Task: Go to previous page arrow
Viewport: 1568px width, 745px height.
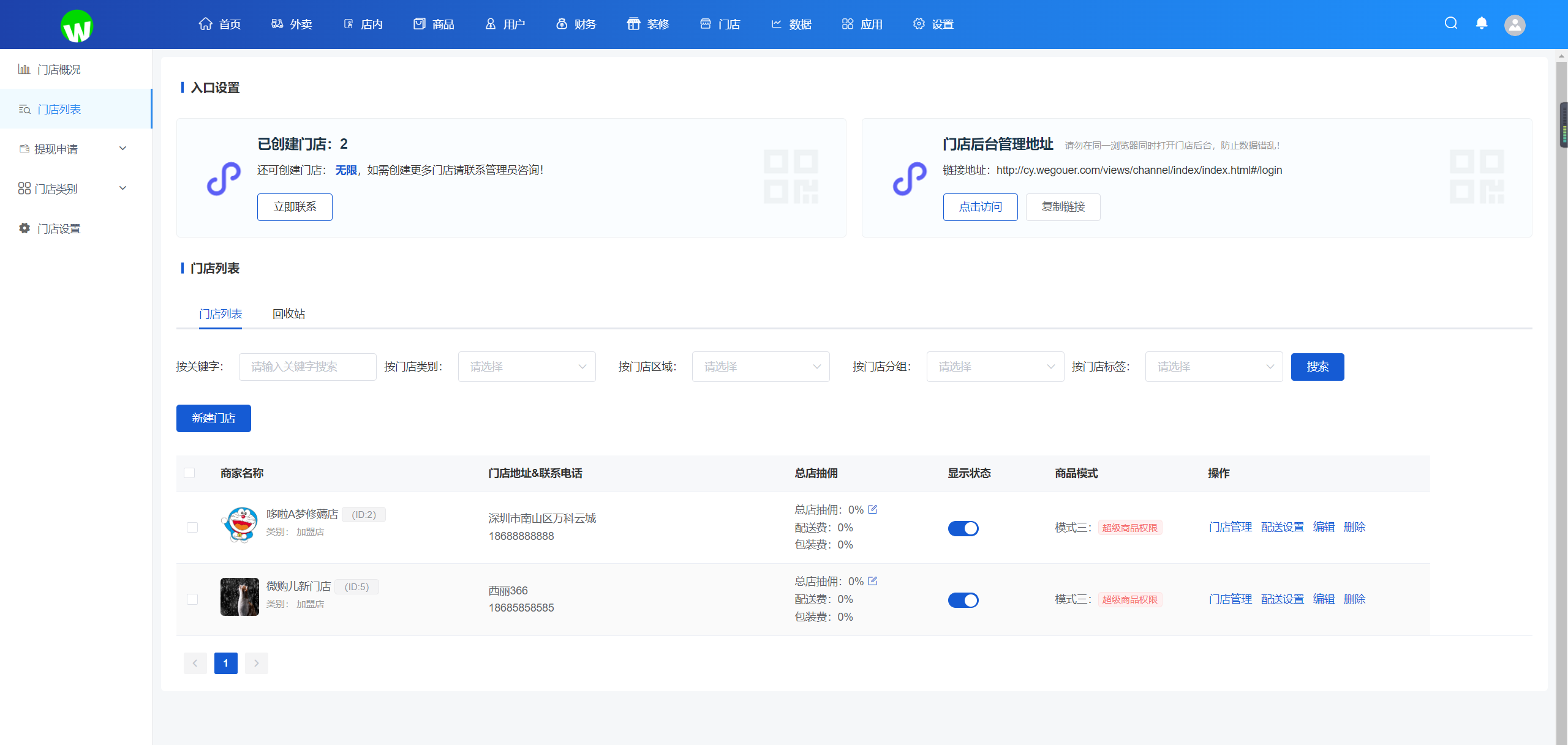Action: 195,663
